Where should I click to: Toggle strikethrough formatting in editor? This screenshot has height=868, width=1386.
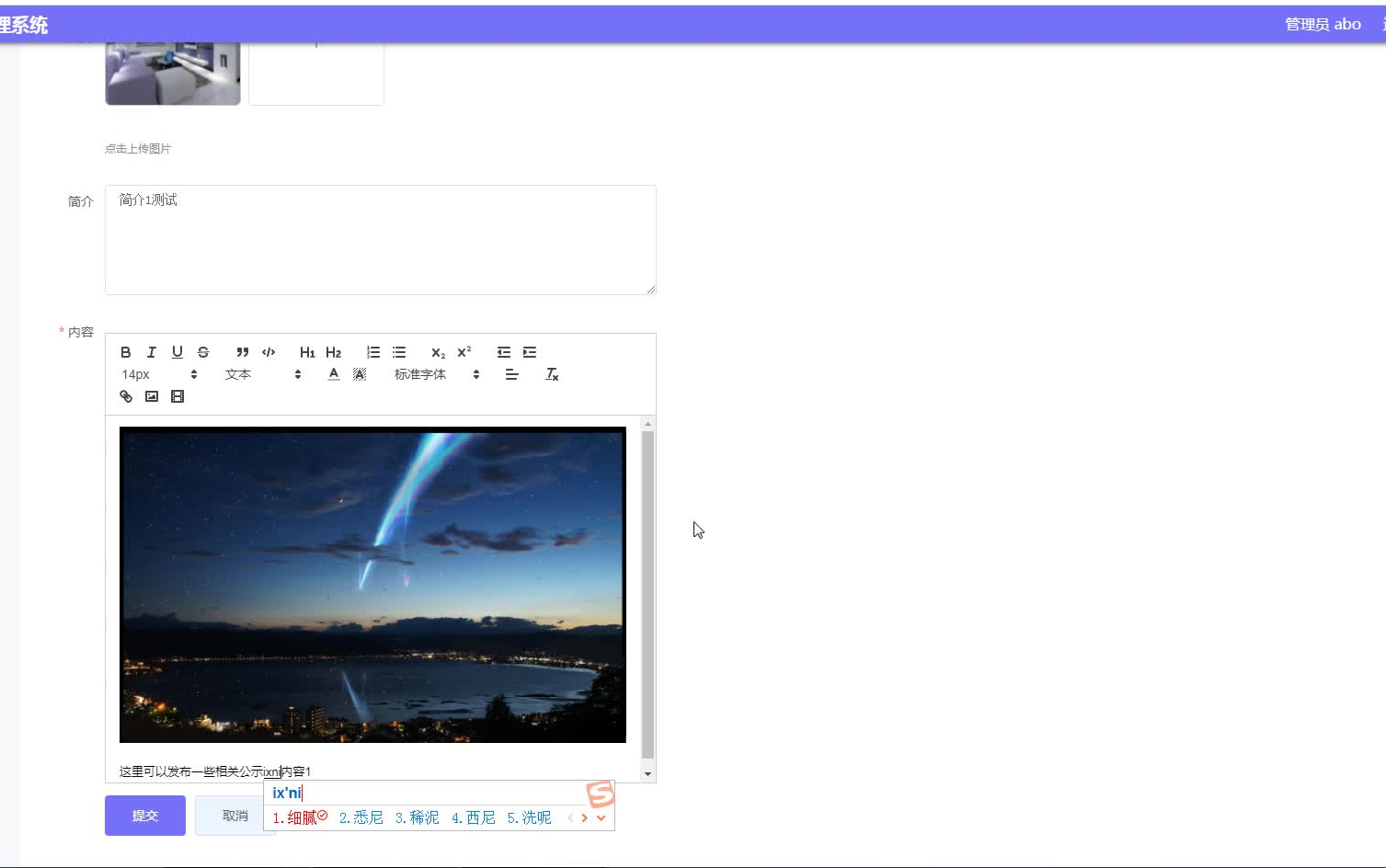point(203,352)
